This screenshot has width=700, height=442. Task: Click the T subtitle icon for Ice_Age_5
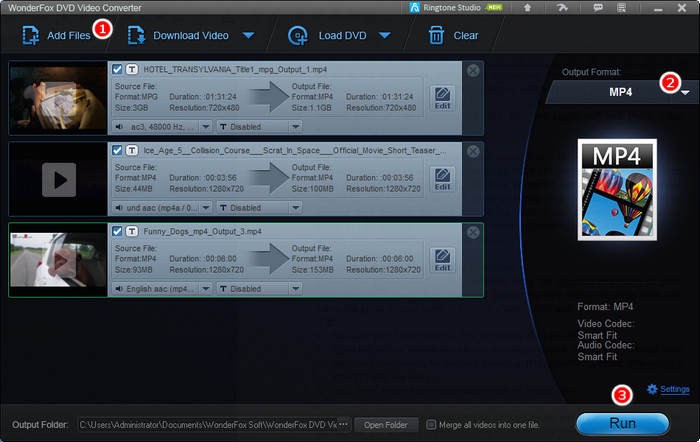[132, 150]
